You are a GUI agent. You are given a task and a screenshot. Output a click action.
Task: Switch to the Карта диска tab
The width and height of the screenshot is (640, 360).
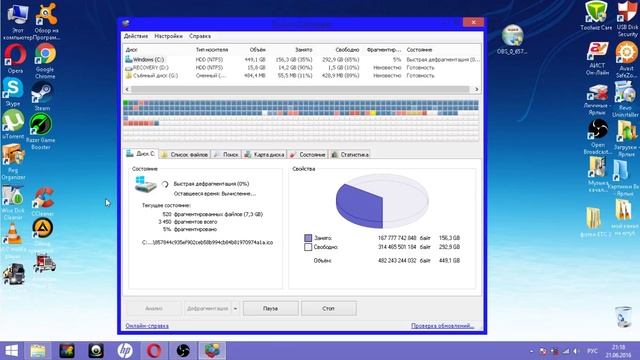tap(264, 155)
